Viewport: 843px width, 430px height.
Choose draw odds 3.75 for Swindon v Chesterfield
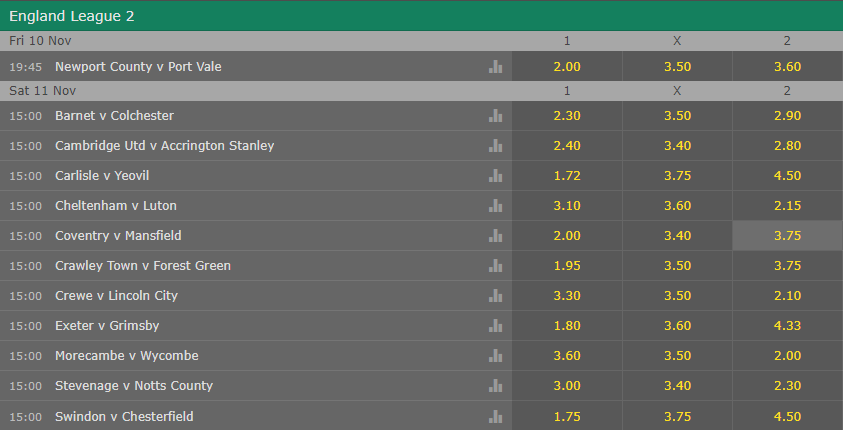(x=677, y=417)
